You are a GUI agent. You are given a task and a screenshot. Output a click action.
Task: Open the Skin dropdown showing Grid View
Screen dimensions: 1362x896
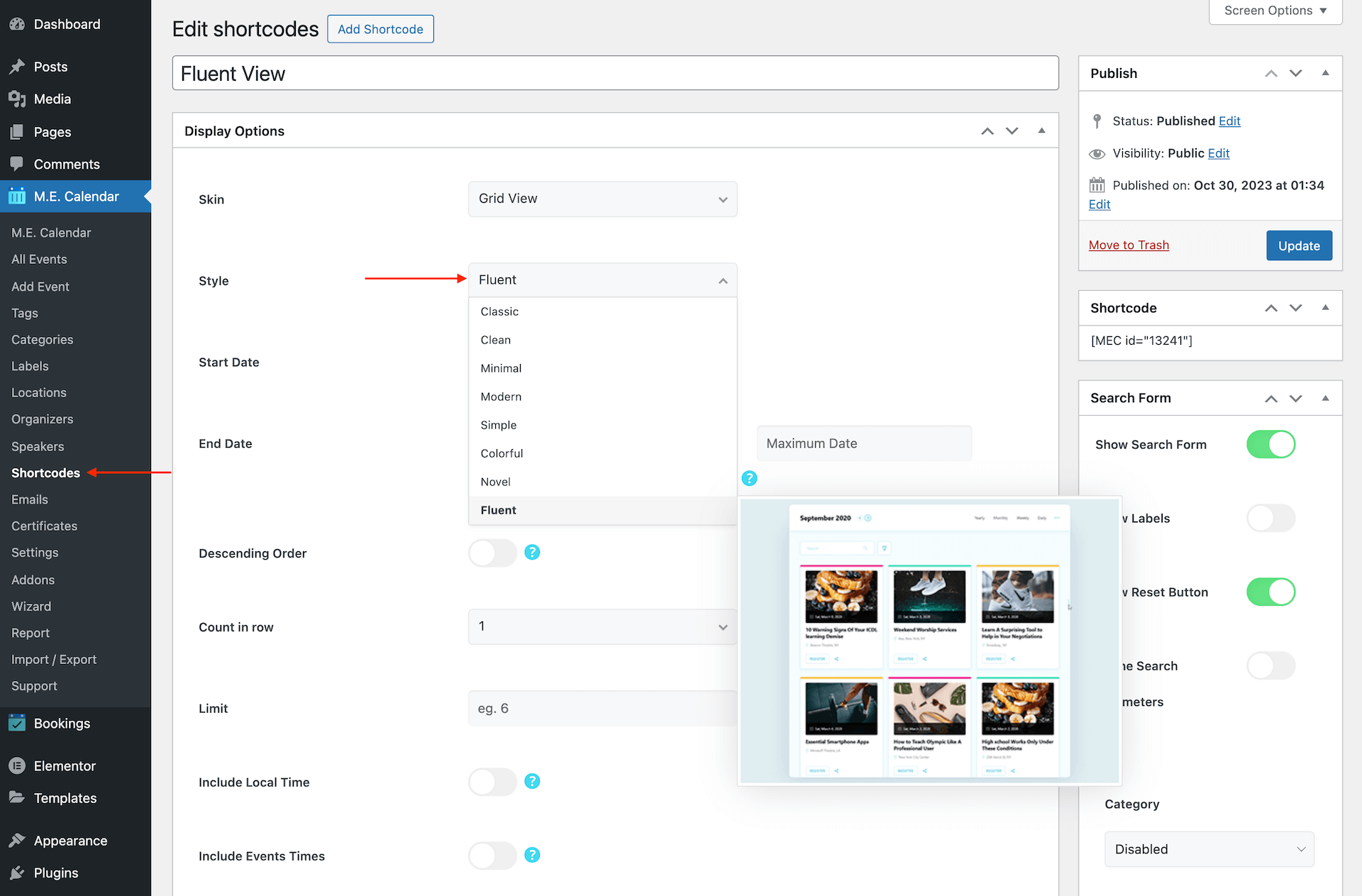[x=602, y=199]
